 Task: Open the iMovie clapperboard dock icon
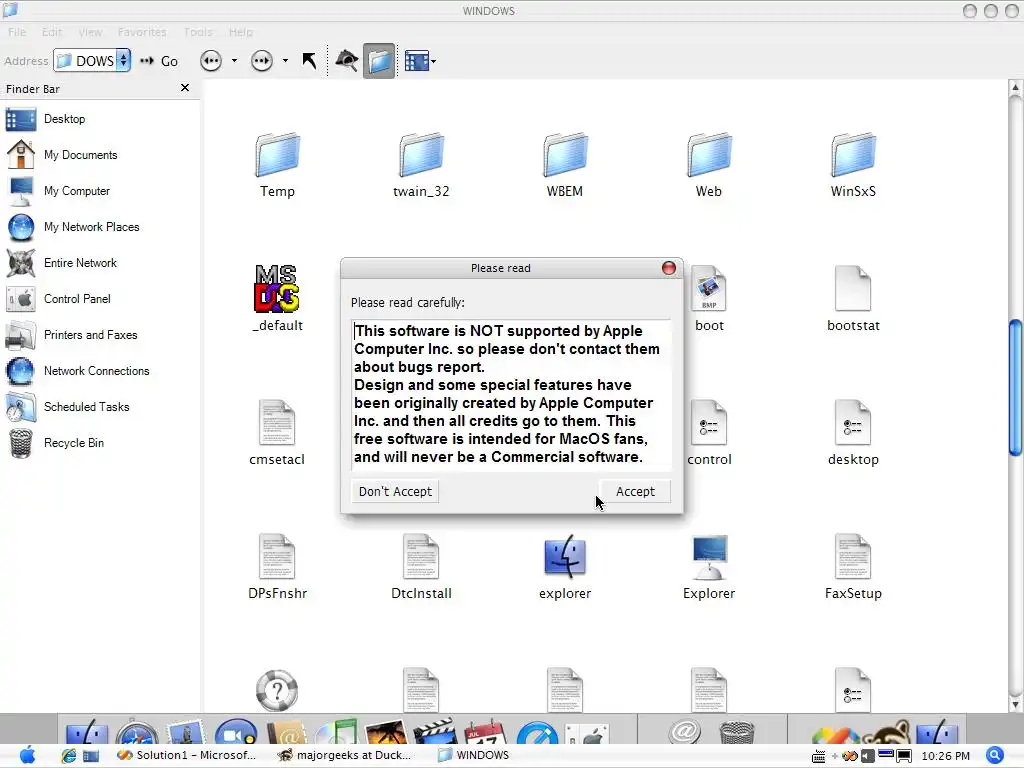click(436, 731)
